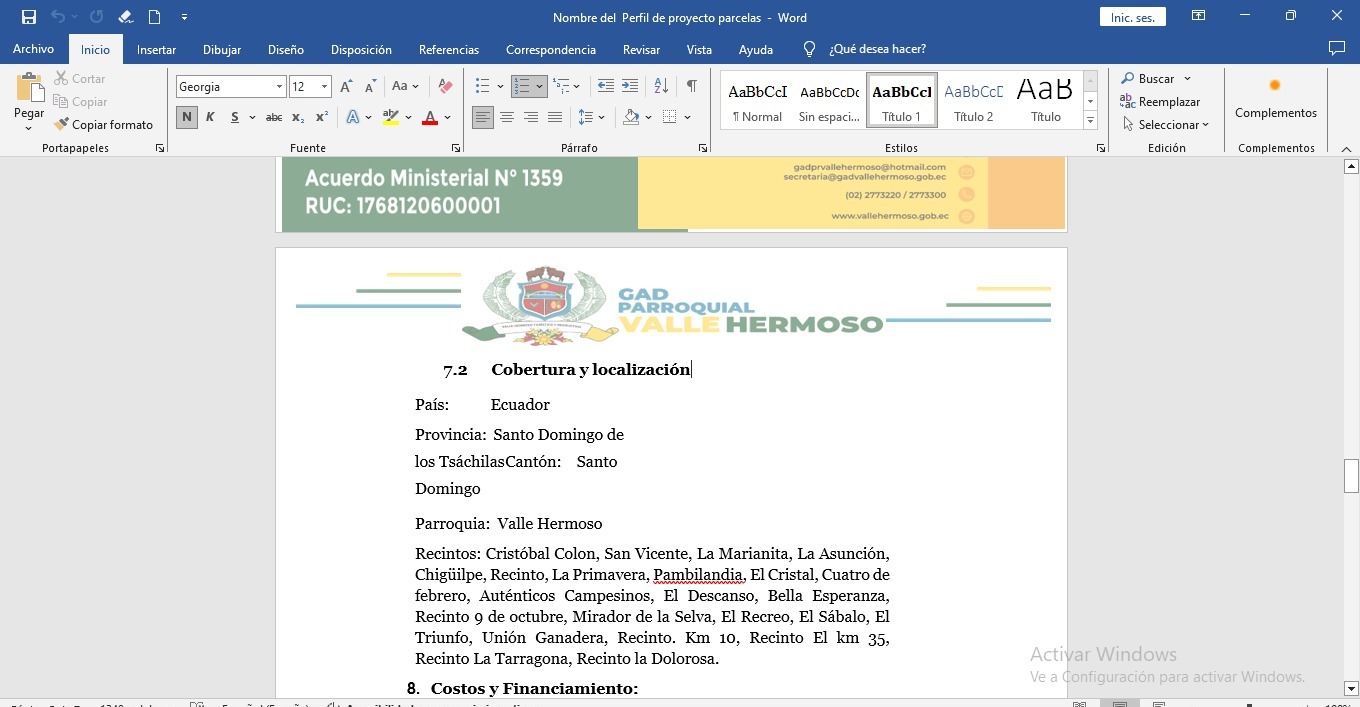
Task: Show paragraph marks with pilcrow icon
Action: coord(691,87)
